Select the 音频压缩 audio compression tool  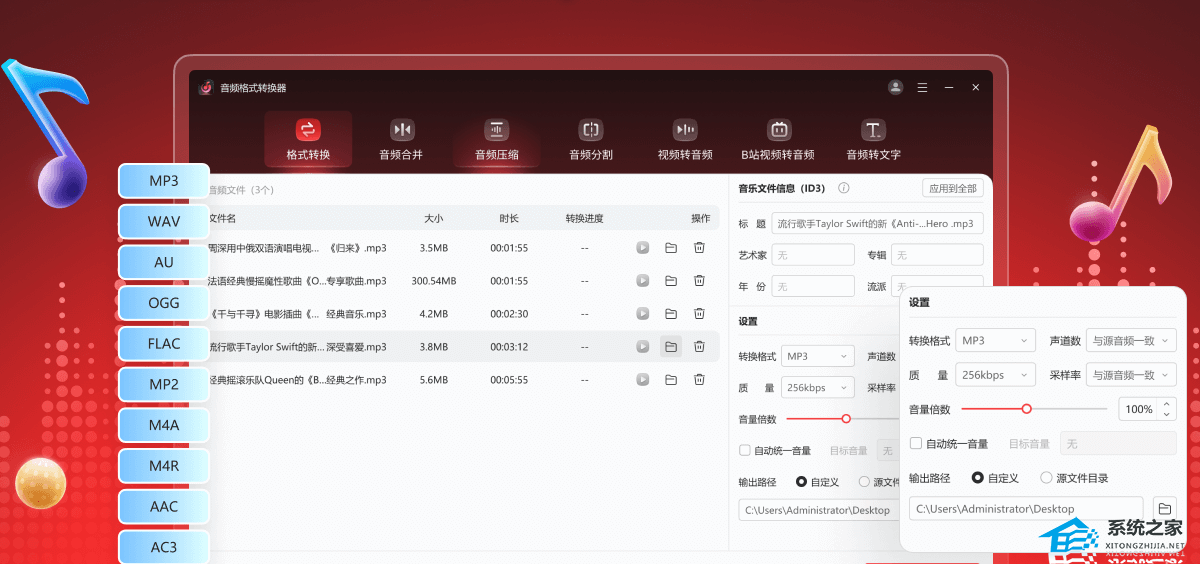tap(496, 139)
